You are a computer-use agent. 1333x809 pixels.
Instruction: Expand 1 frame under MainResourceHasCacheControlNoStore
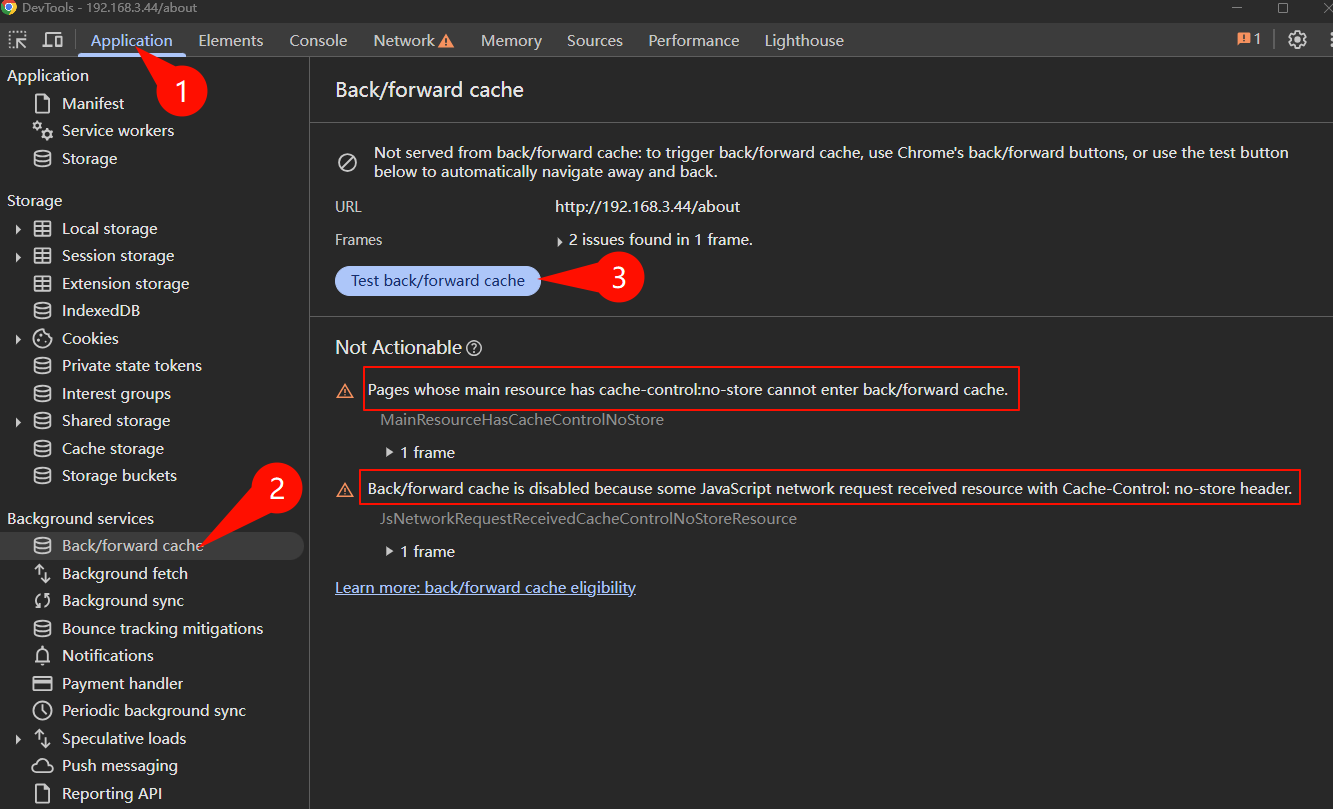click(390, 452)
